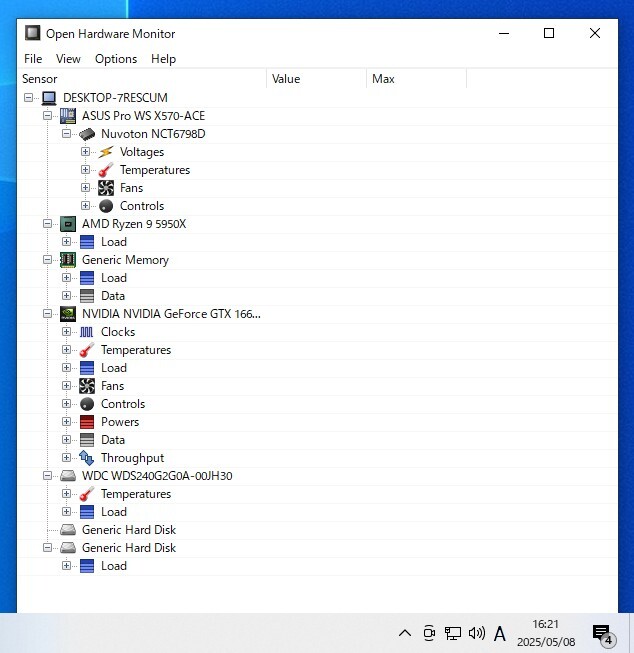Open the View menu
The height and width of the screenshot is (653, 634).
[x=68, y=59]
